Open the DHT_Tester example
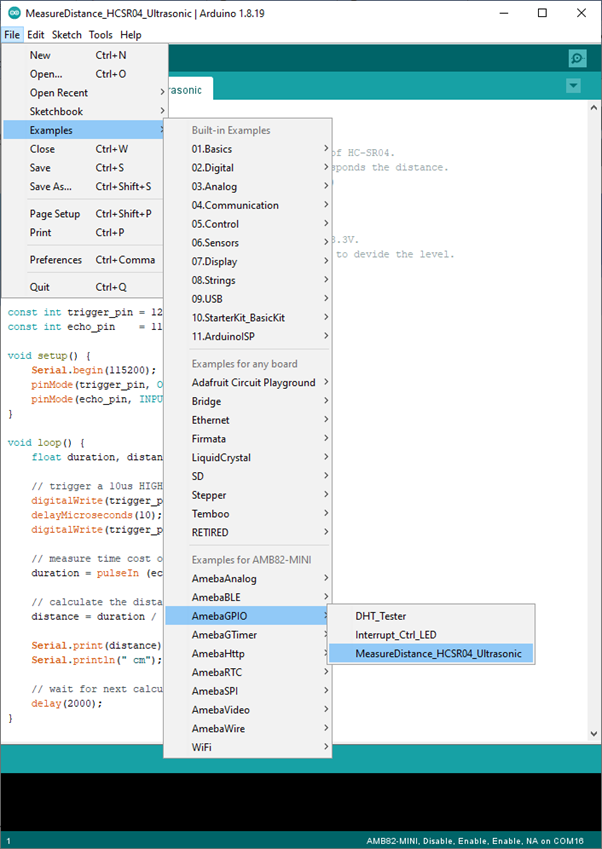This screenshot has width=602, height=849. pos(380,616)
